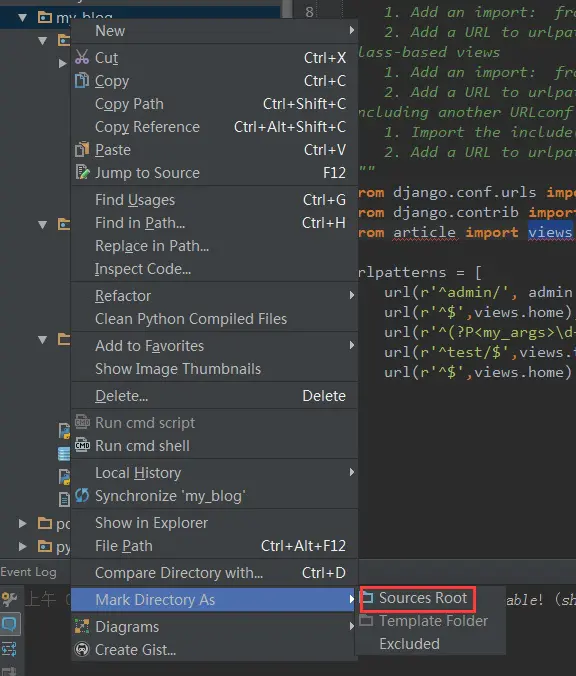576x676 pixels.
Task: Collapse the my_blog project tree node
Action: tap(22, 18)
